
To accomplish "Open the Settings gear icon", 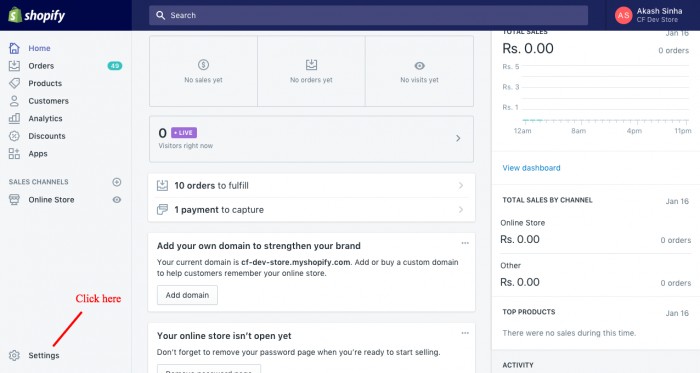I will [x=14, y=355].
